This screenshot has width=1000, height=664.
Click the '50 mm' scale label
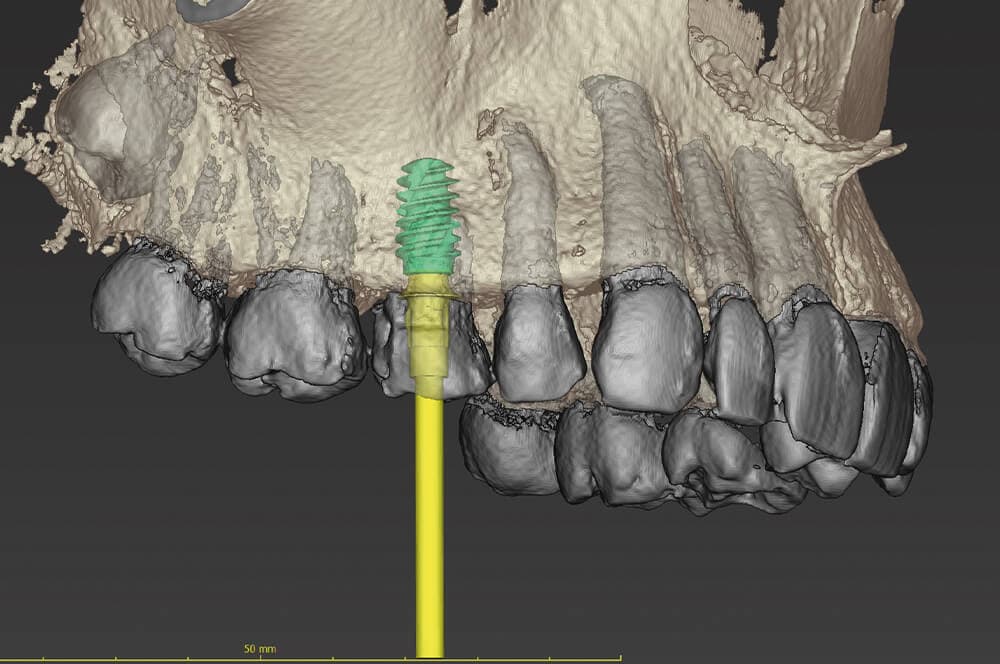click(260, 649)
